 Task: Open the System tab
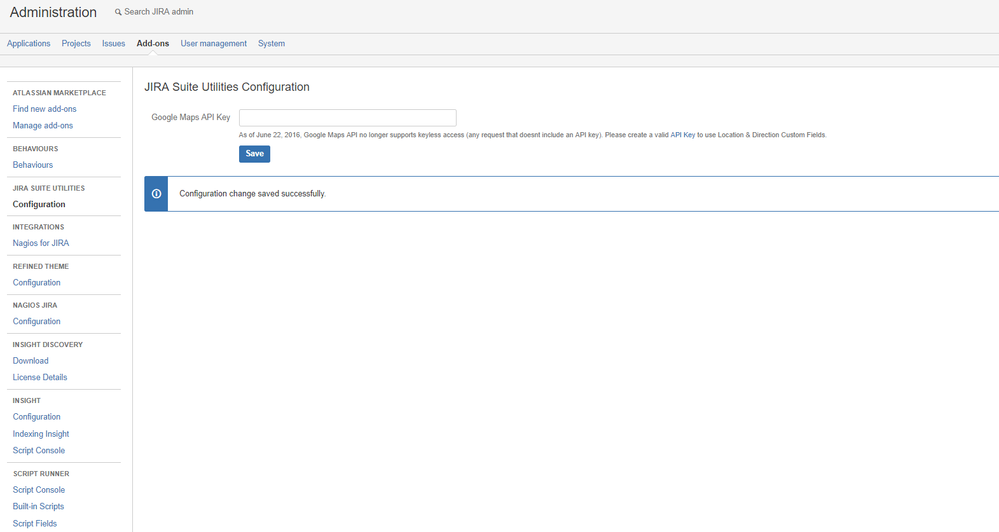tap(271, 43)
